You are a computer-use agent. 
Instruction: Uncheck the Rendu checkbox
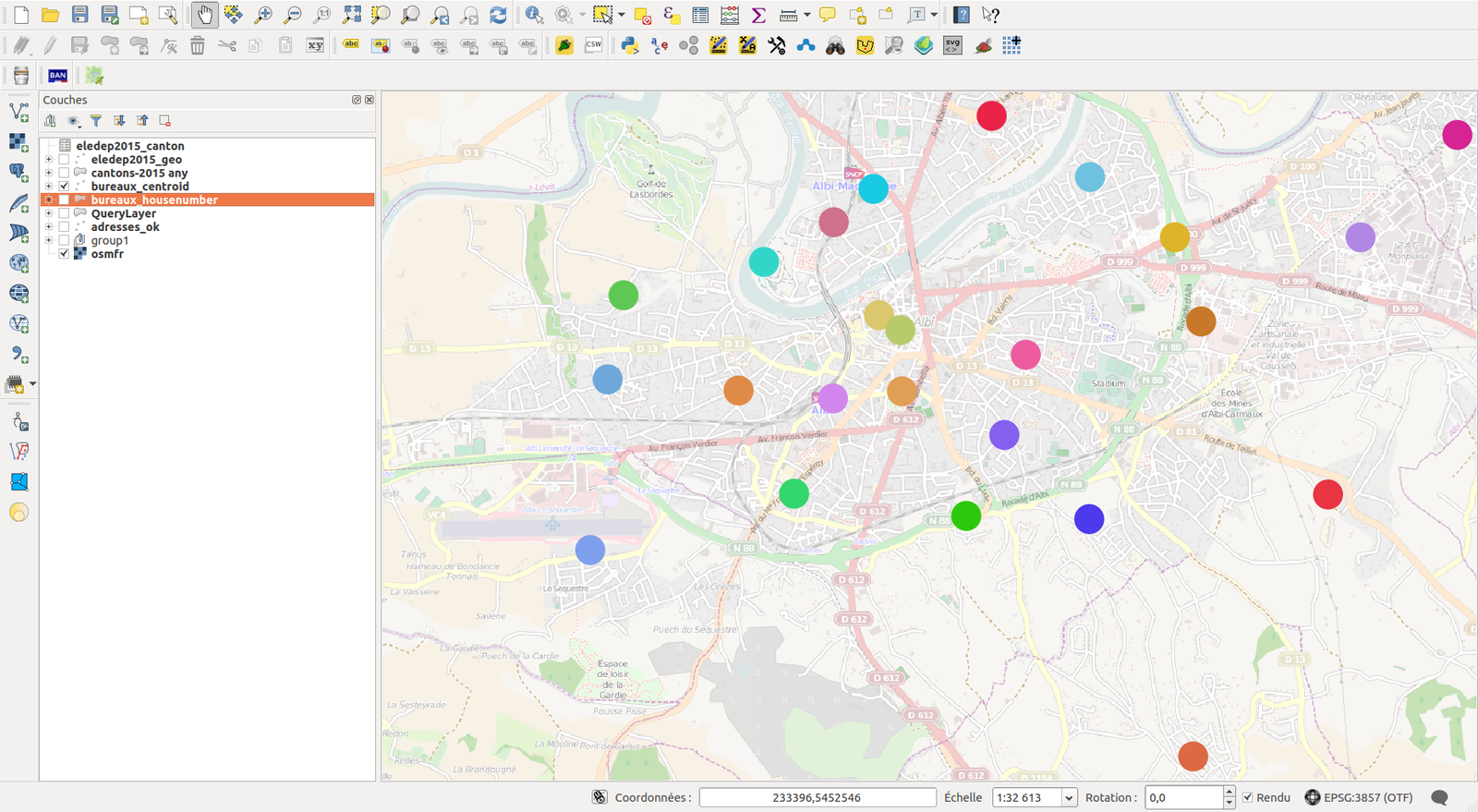coord(1247,797)
